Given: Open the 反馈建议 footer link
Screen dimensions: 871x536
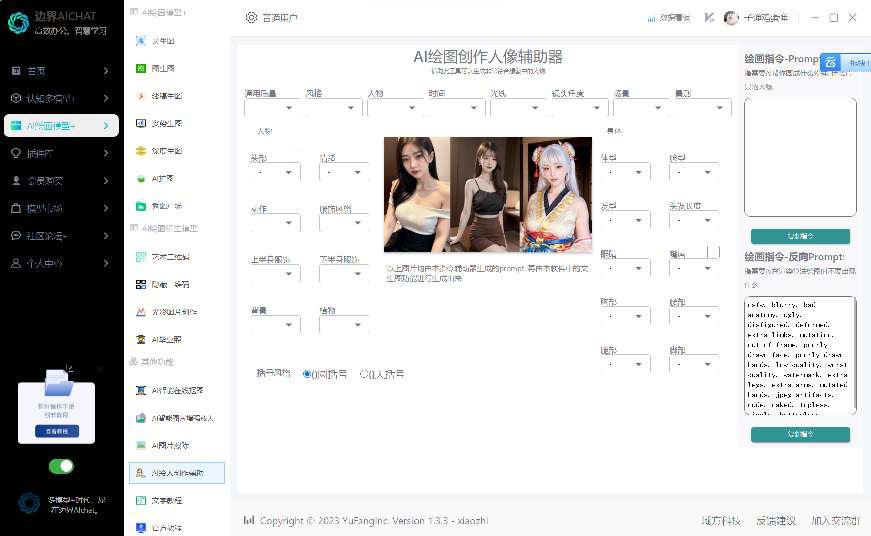Looking at the screenshot, I should pyautogui.click(x=776, y=520).
